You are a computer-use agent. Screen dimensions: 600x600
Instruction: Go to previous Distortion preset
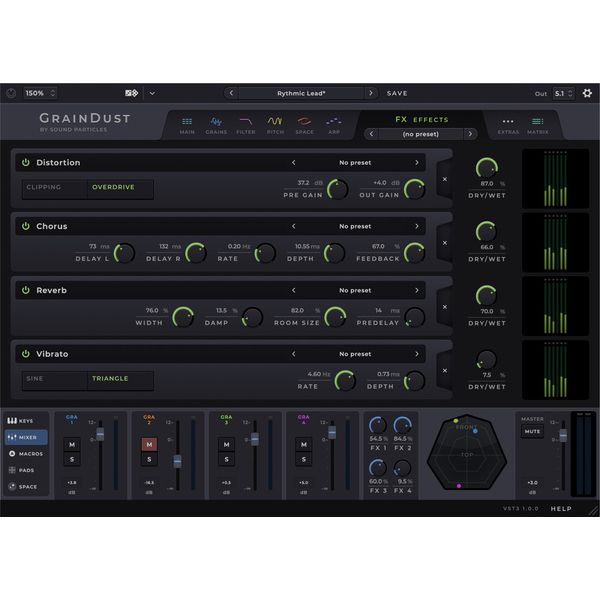293,163
